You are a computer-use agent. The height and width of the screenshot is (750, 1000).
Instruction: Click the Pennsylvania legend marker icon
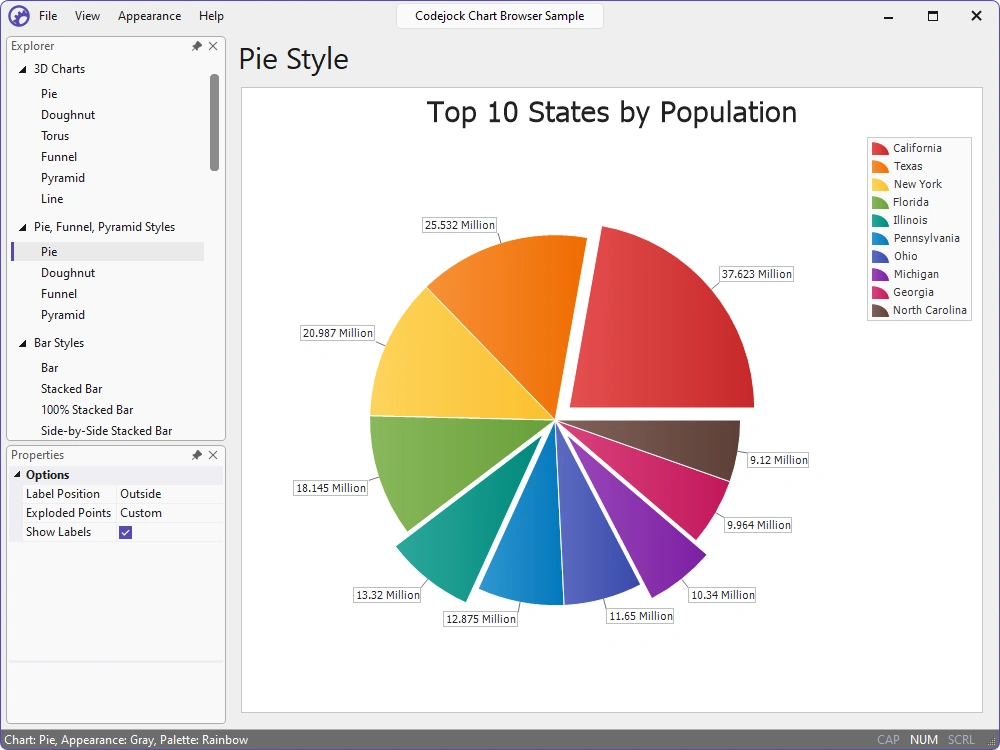pos(880,239)
